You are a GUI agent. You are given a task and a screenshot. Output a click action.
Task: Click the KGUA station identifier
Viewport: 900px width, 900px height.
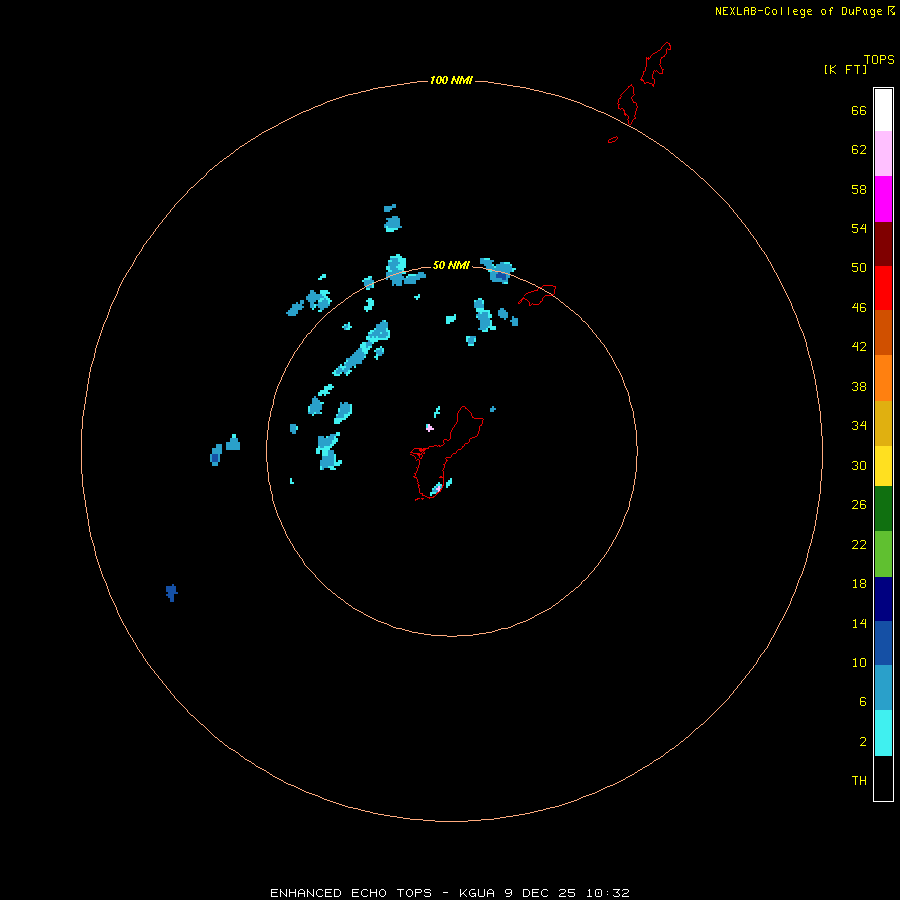477,893
